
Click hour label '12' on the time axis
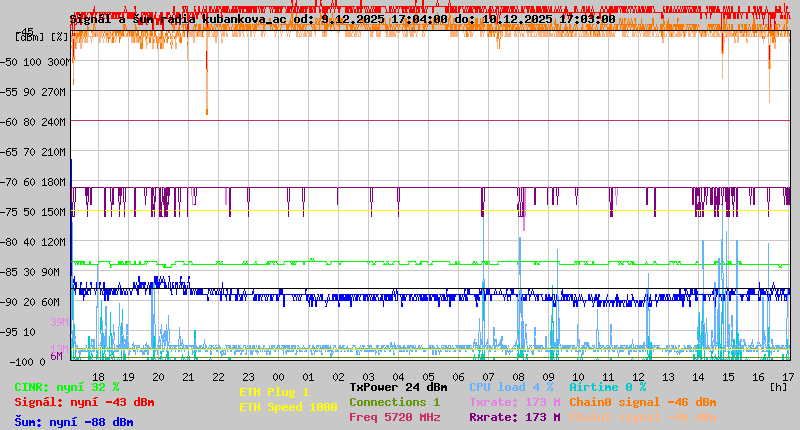pos(638,377)
